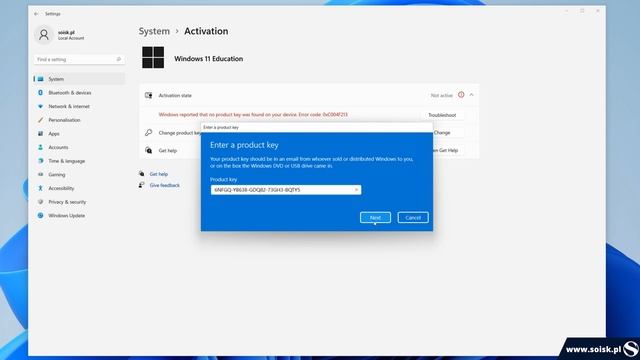Select System in the sidebar

click(79, 79)
